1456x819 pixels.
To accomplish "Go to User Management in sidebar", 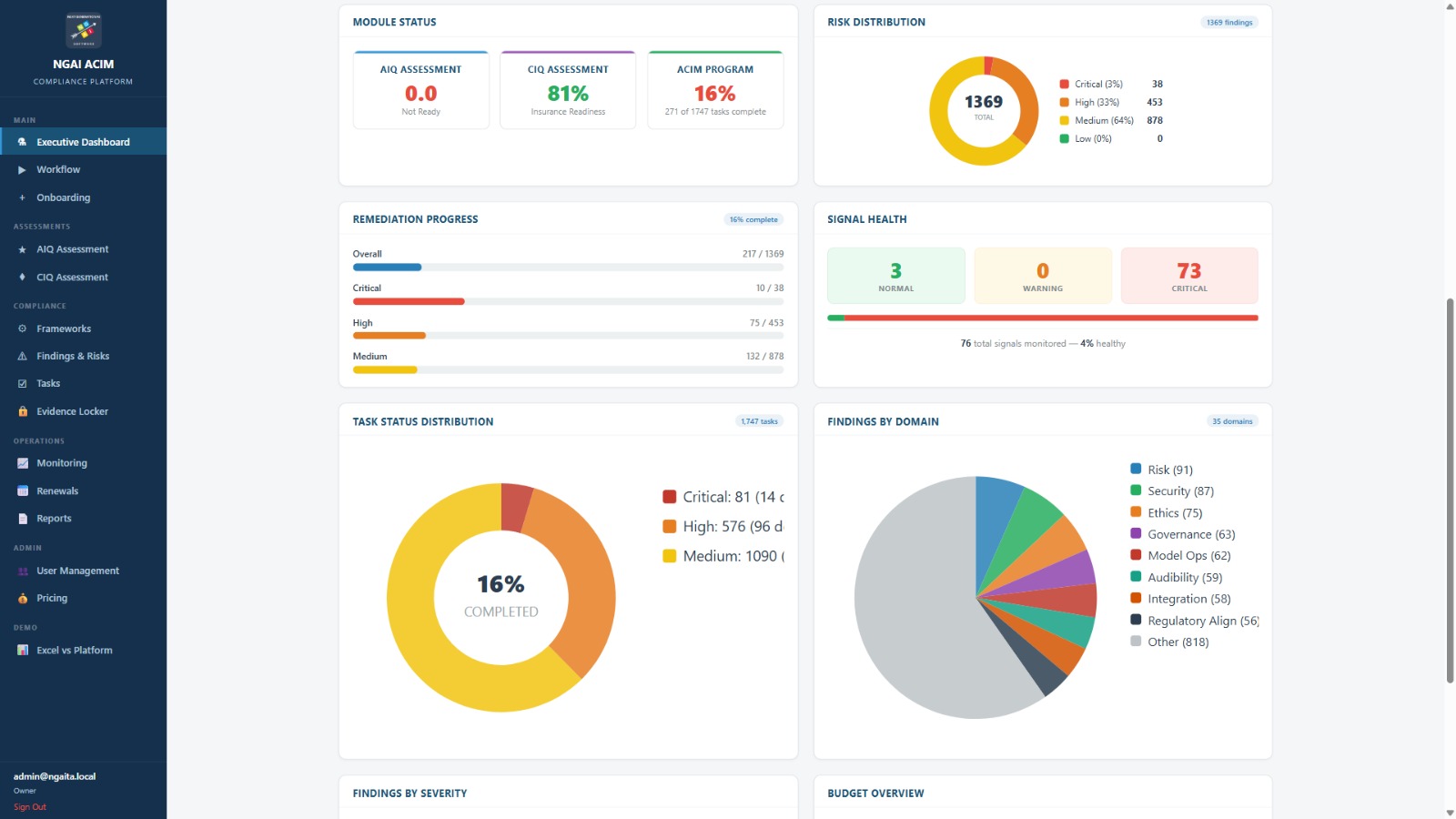I will coord(77,571).
